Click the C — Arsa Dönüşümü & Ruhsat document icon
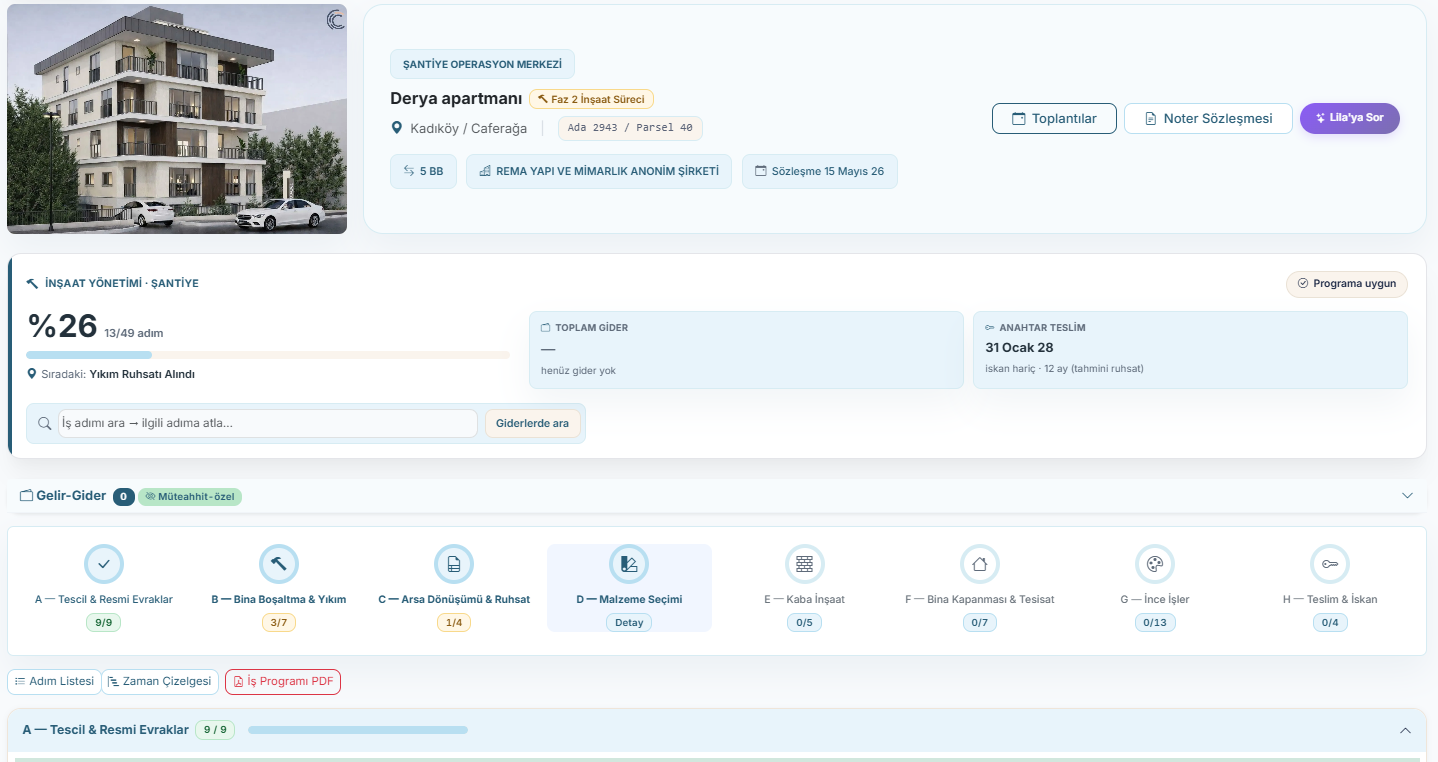1438x762 pixels. pyautogui.click(x=454, y=564)
